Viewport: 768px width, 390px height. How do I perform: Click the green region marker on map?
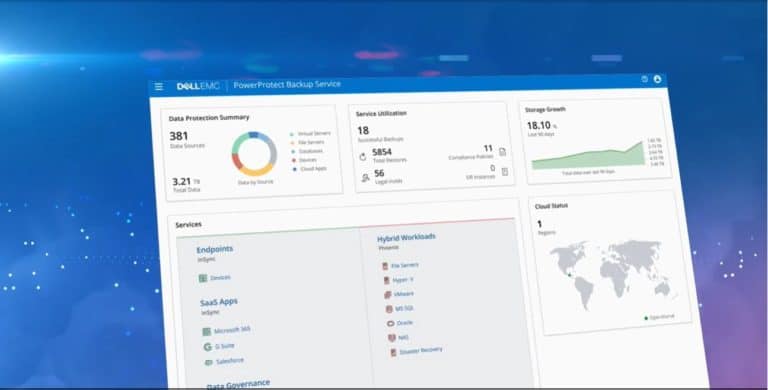coord(569,275)
